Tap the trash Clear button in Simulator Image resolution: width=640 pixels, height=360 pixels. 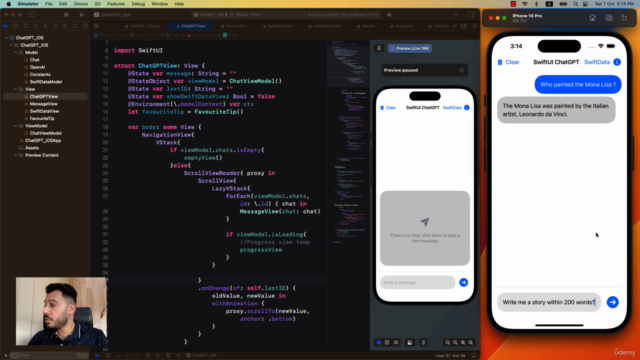508,62
